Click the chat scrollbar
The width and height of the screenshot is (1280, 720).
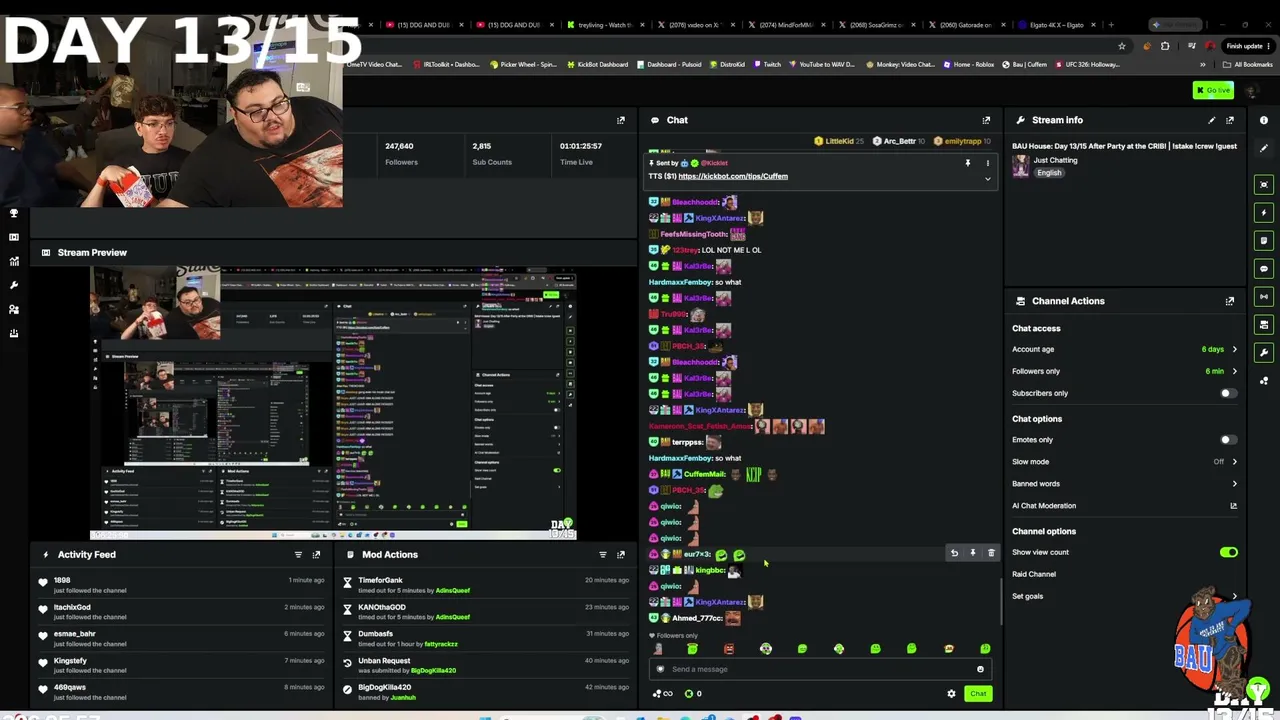[x=1001, y=600]
